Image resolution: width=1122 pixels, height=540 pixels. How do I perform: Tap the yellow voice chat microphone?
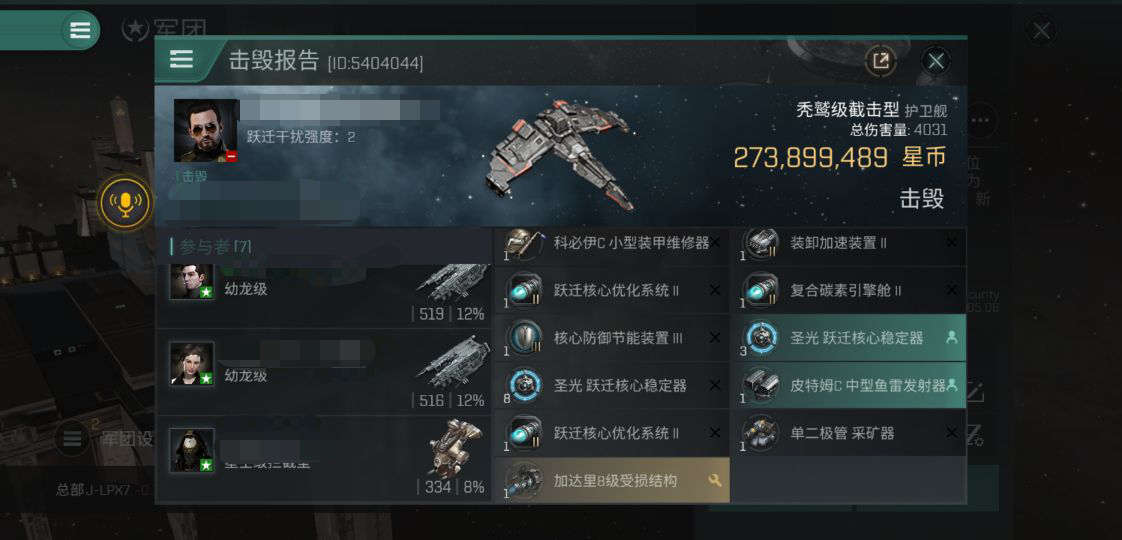(125, 203)
